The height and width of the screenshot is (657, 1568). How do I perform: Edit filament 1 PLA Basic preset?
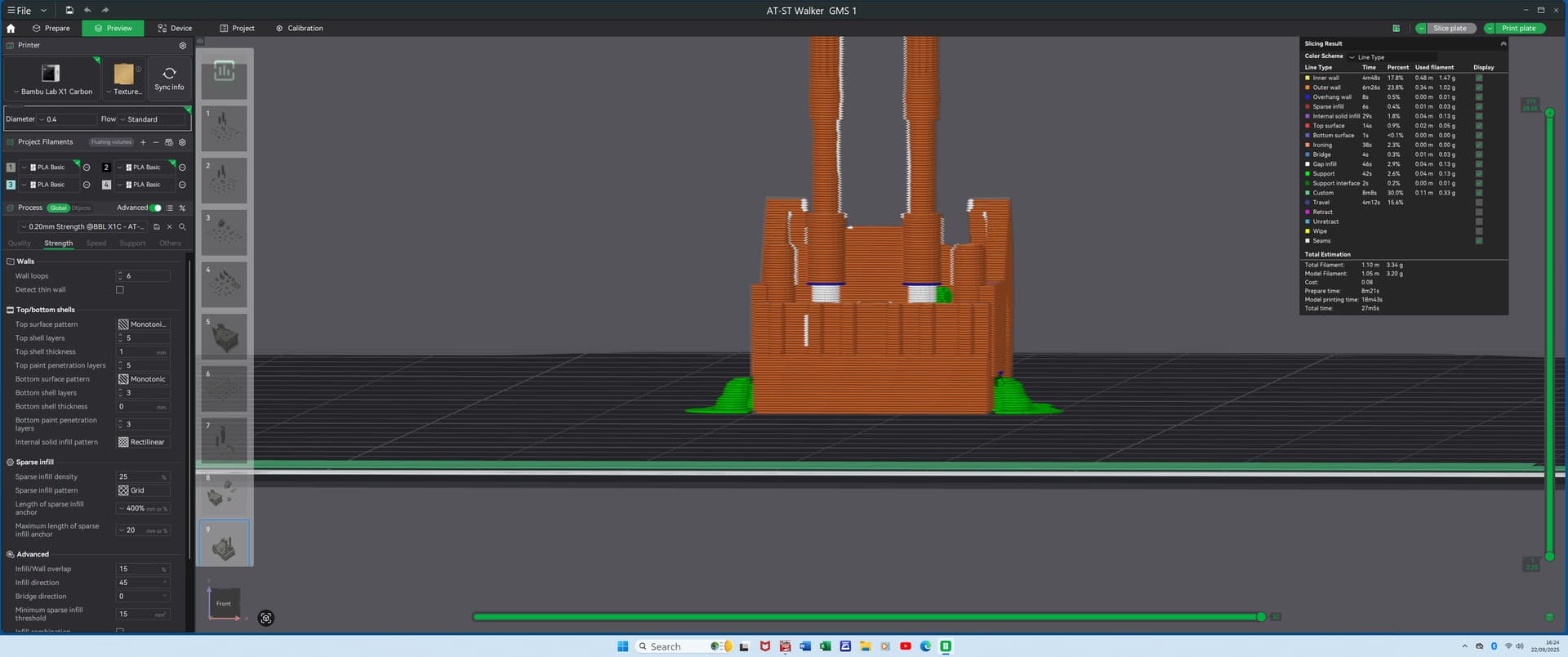[87, 168]
